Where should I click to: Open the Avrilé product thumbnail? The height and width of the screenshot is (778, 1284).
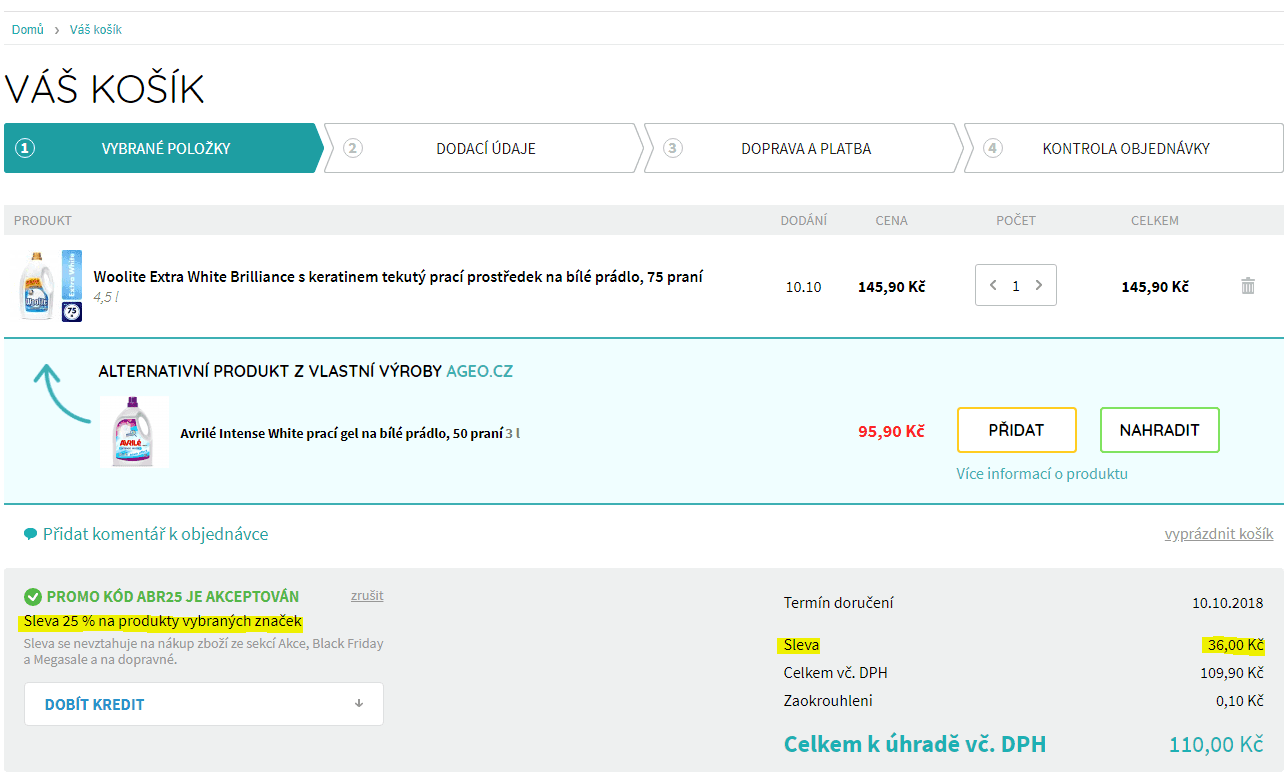135,432
